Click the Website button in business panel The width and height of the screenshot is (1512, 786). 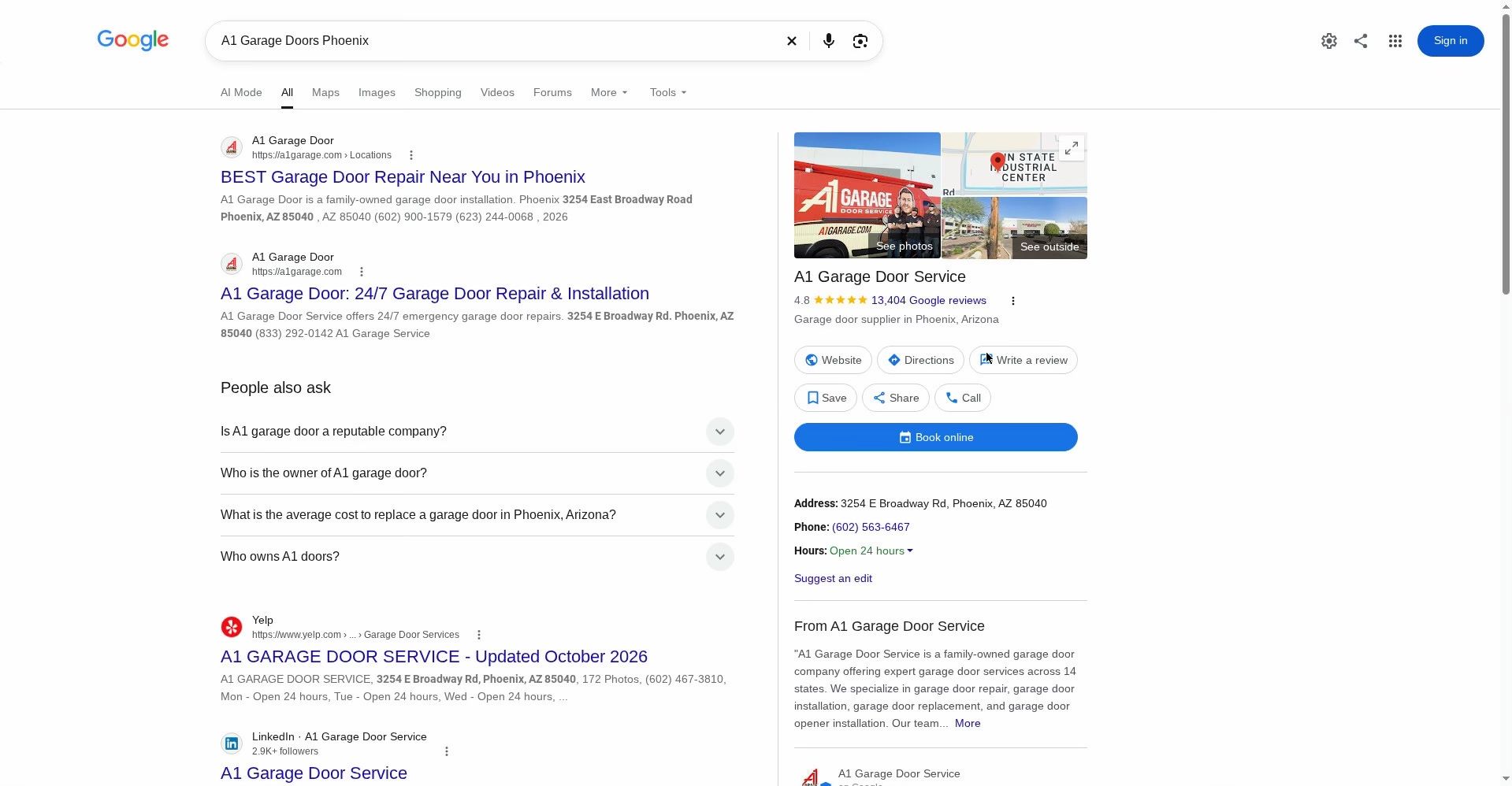(x=833, y=360)
